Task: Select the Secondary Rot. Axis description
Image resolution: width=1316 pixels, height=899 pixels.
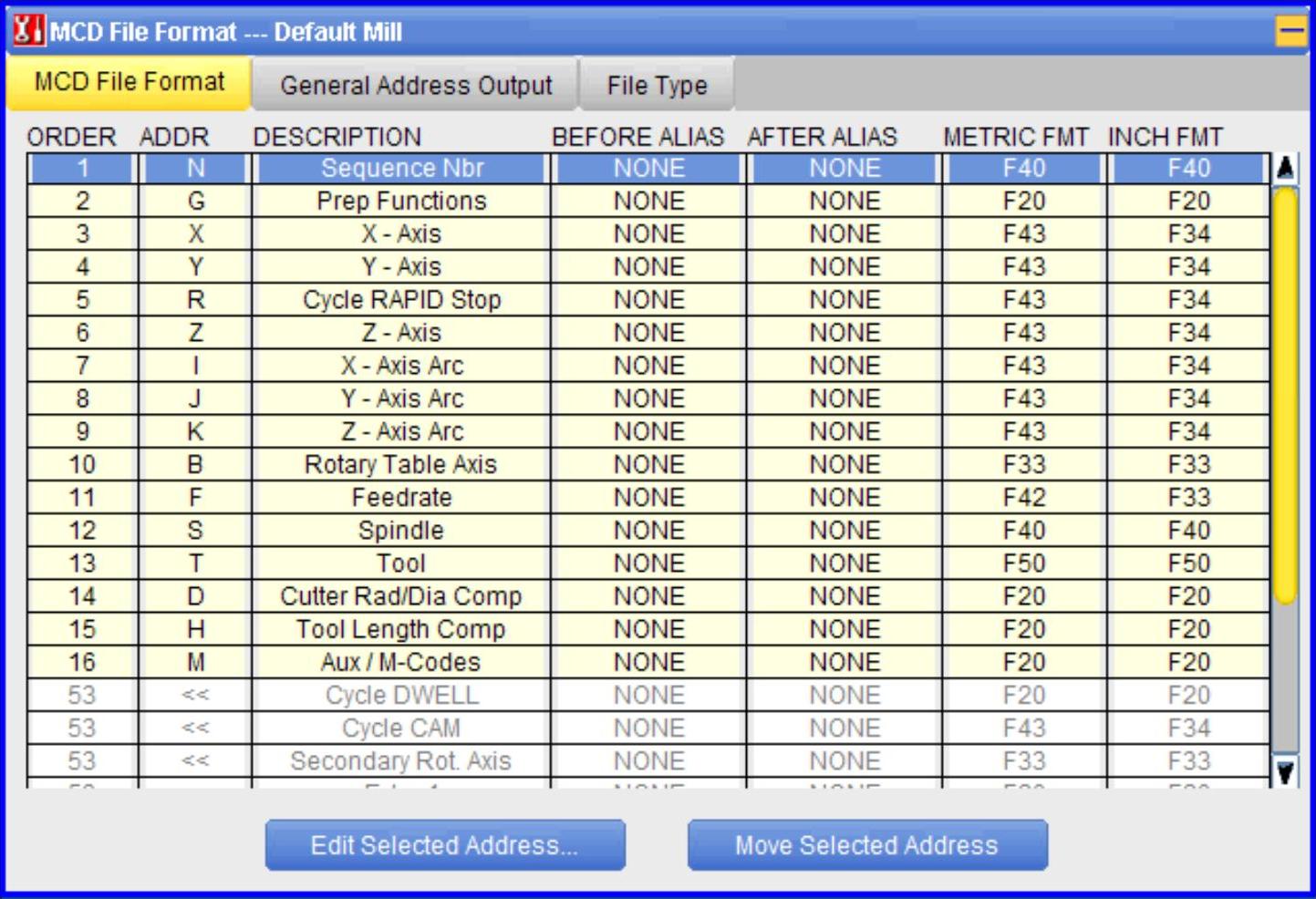Action: click(401, 760)
